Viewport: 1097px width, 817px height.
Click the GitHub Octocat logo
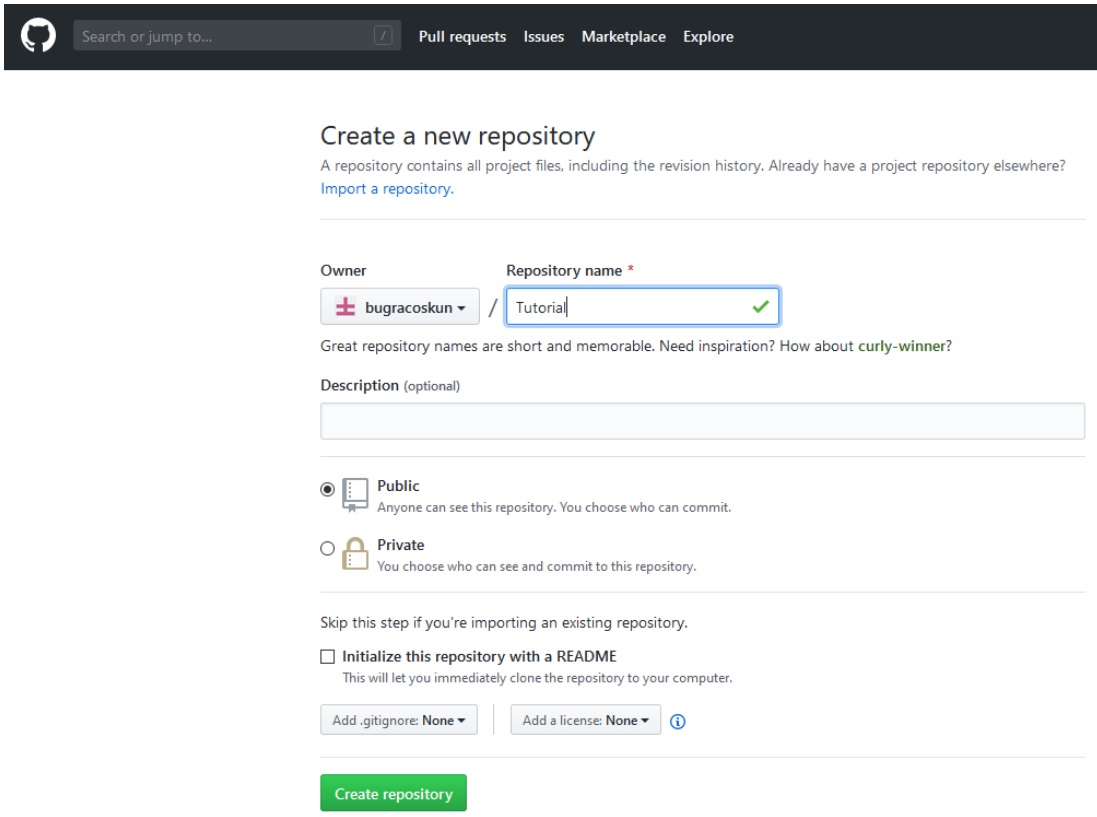point(37,36)
